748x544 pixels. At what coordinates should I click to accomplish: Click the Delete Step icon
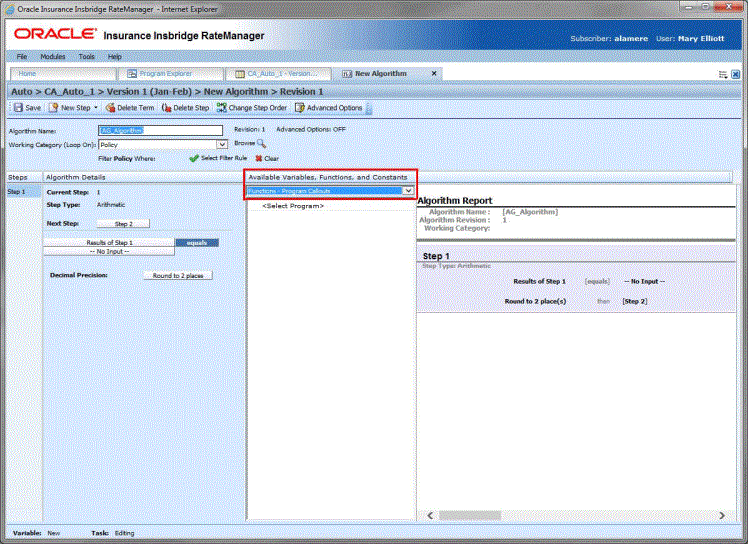point(166,108)
